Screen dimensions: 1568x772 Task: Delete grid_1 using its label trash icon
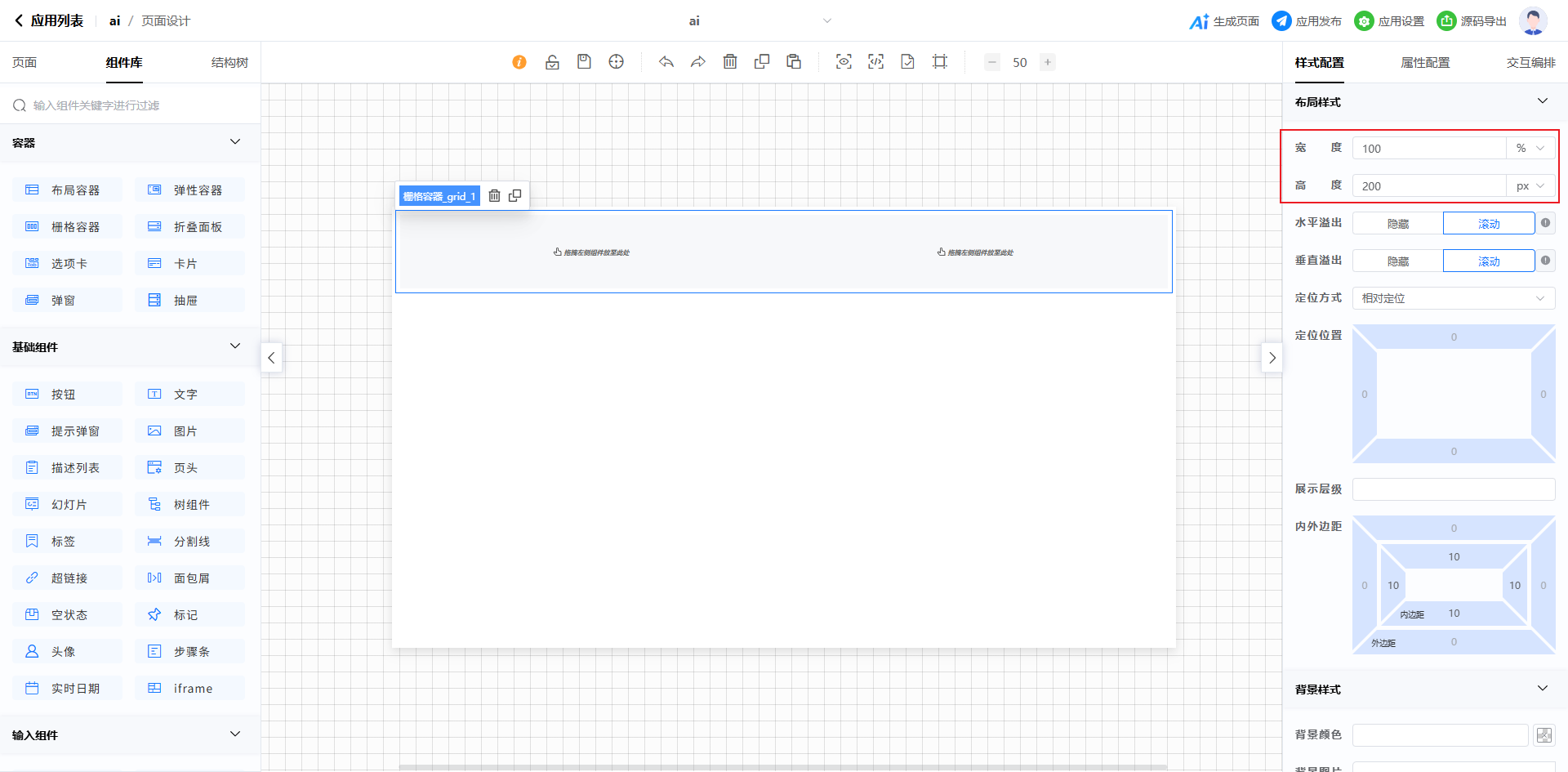pos(494,196)
